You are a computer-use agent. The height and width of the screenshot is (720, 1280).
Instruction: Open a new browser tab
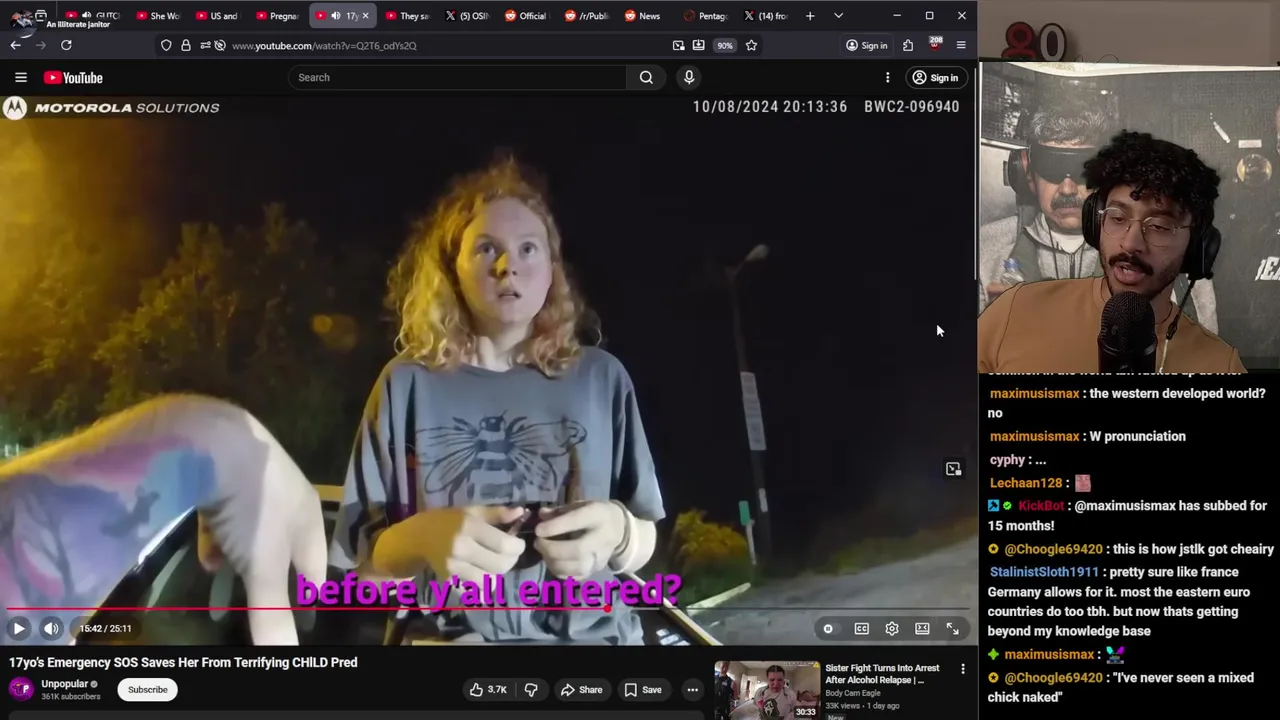tap(810, 16)
